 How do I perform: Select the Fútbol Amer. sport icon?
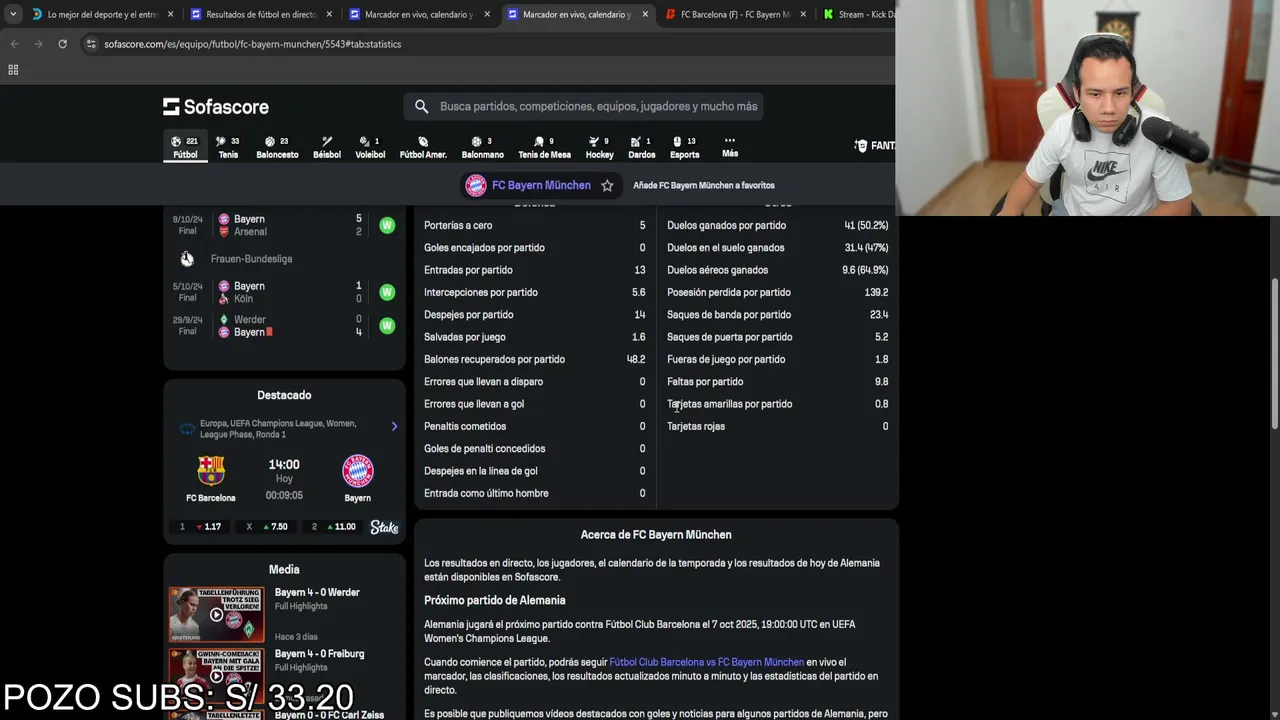[423, 147]
